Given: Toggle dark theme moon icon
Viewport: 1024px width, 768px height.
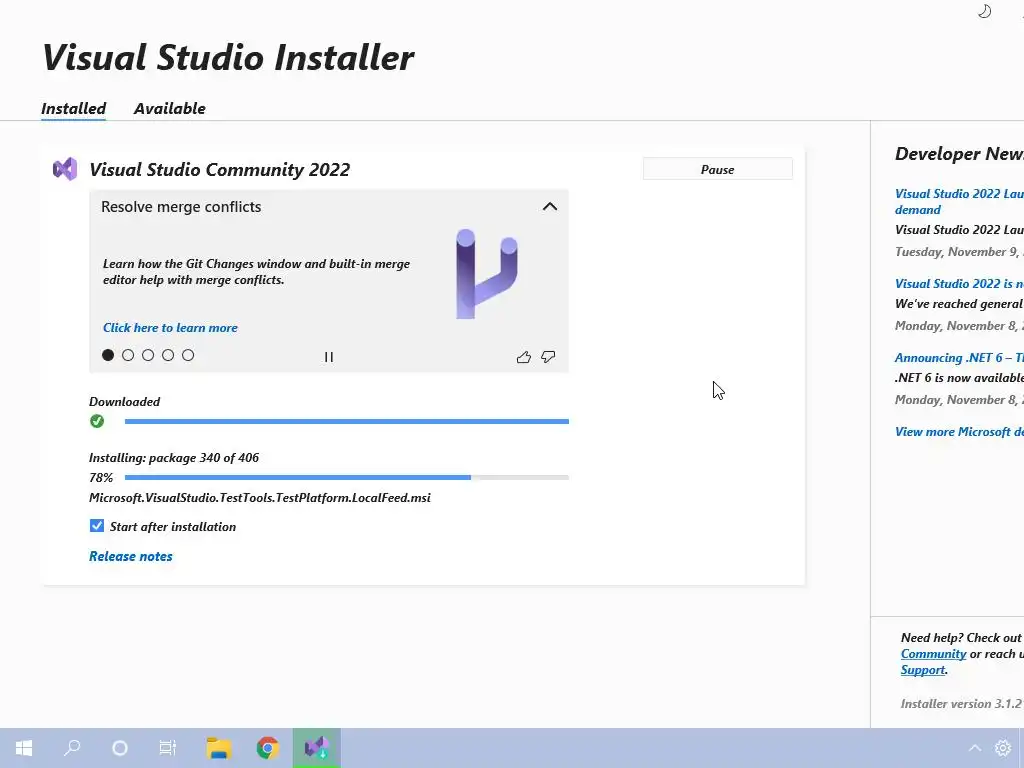Looking at the screenshot, I should point(984,11).
